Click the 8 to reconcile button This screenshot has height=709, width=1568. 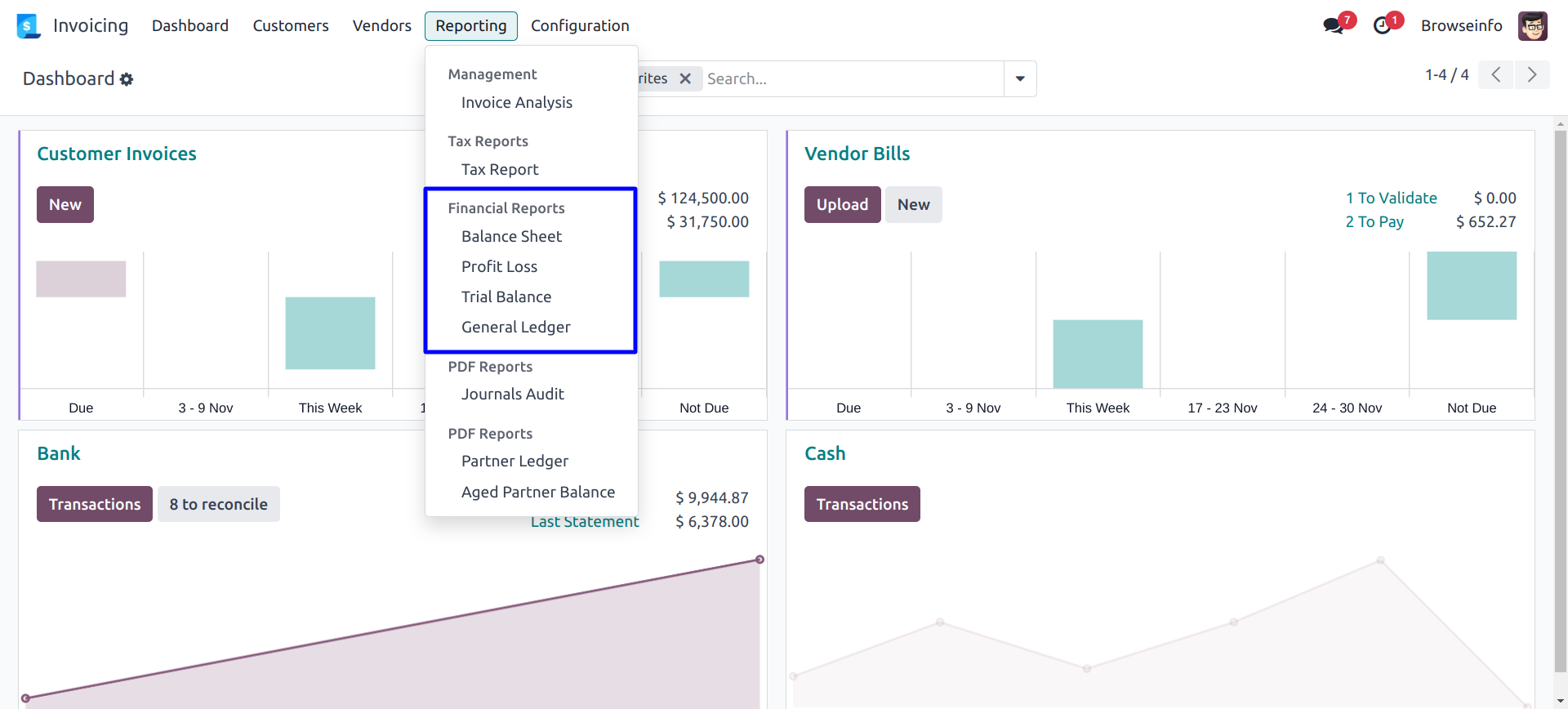(x=218, y=505)
